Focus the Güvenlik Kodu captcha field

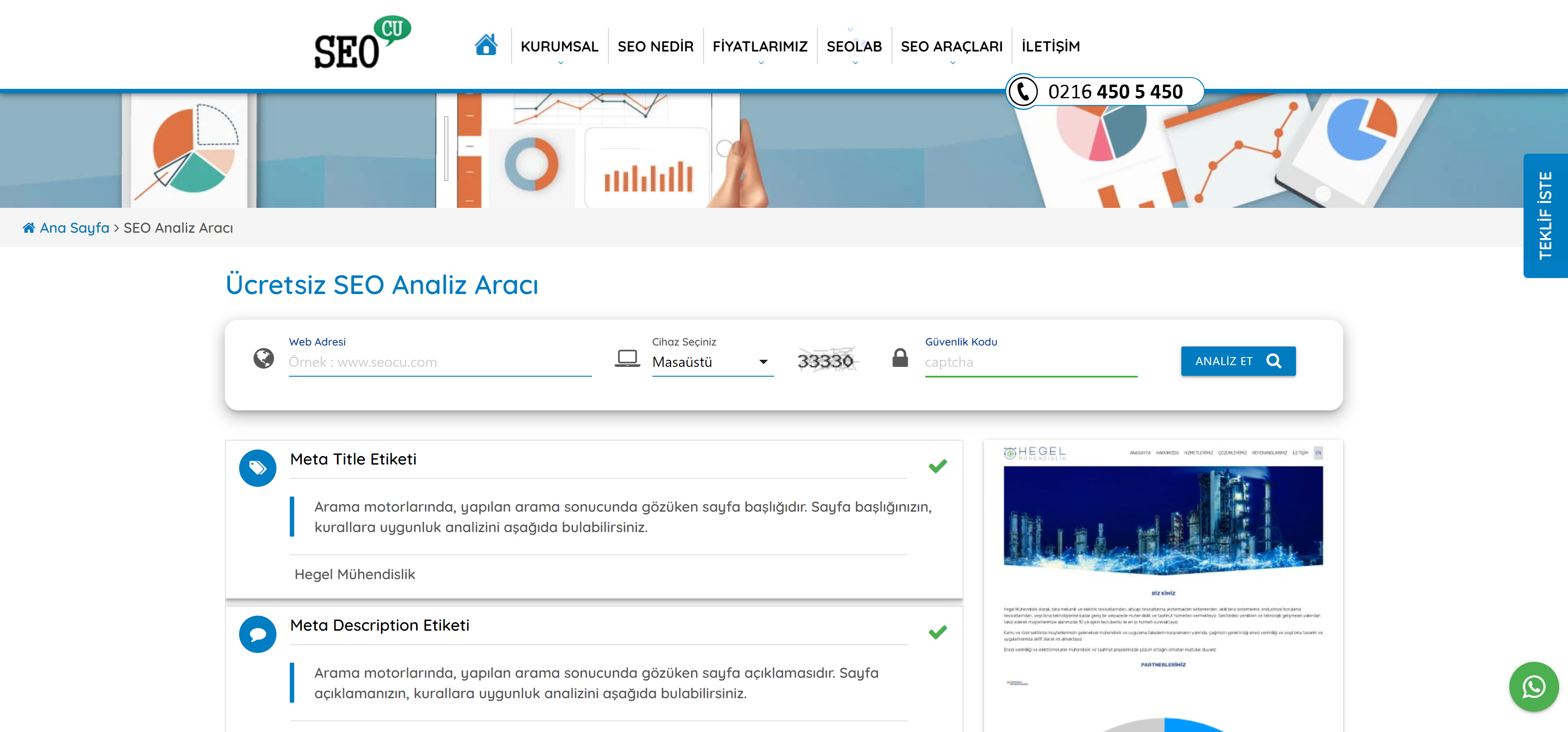(1031, 362)
